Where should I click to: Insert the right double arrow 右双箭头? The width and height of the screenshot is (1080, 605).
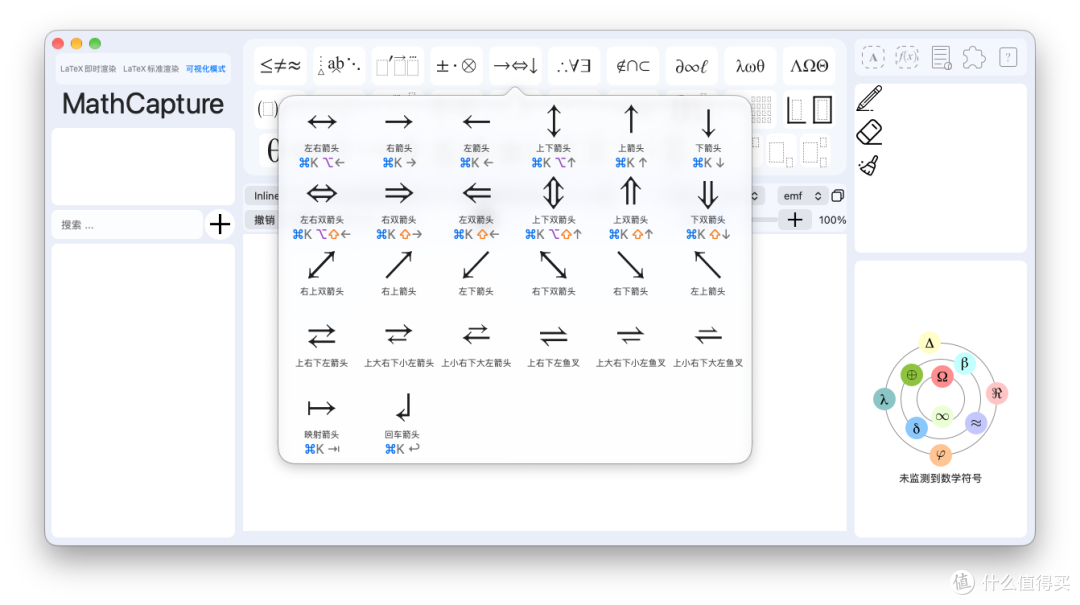pyautogui.click(x=399, y=194)
